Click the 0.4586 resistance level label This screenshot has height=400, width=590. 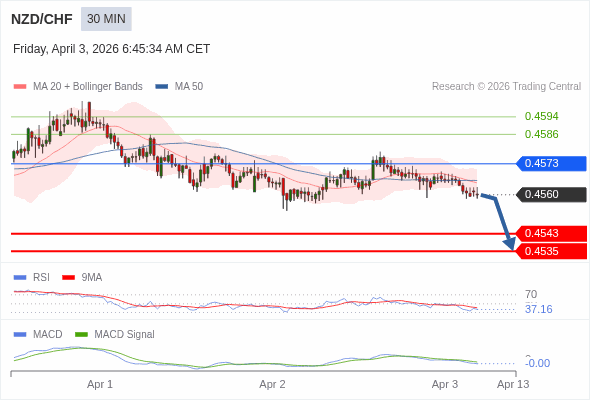(541, 134)
